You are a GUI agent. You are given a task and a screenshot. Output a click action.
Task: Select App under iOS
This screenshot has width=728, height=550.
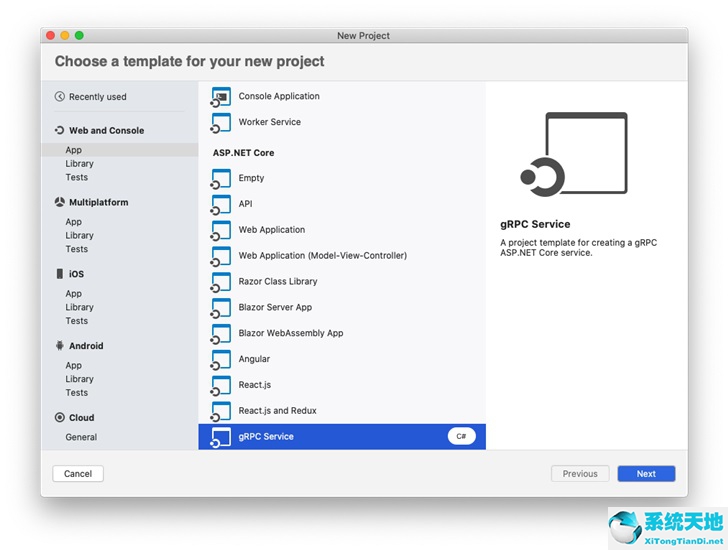73,294
